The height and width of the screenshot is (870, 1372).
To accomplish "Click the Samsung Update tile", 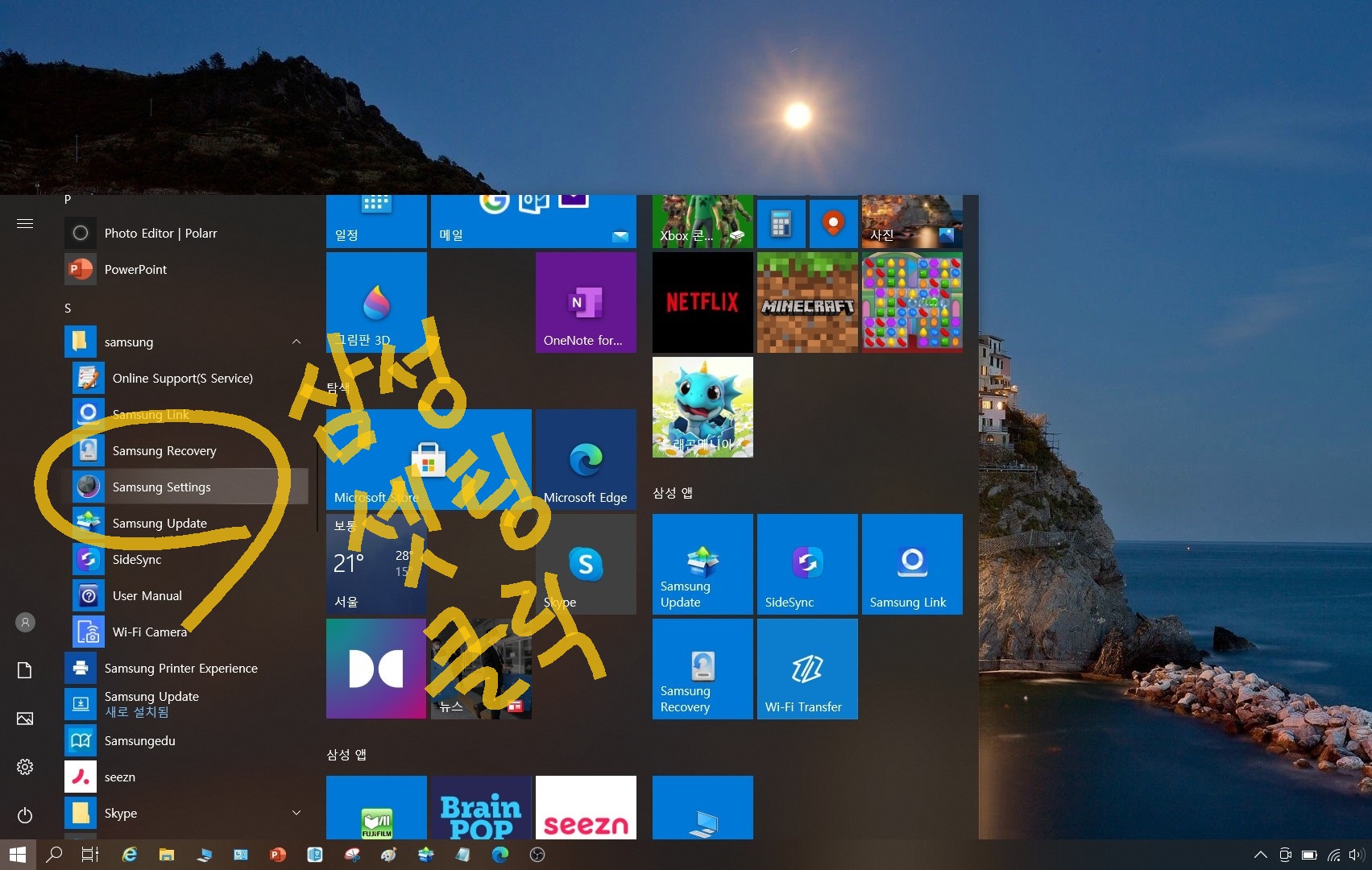I will coord(703,564).
